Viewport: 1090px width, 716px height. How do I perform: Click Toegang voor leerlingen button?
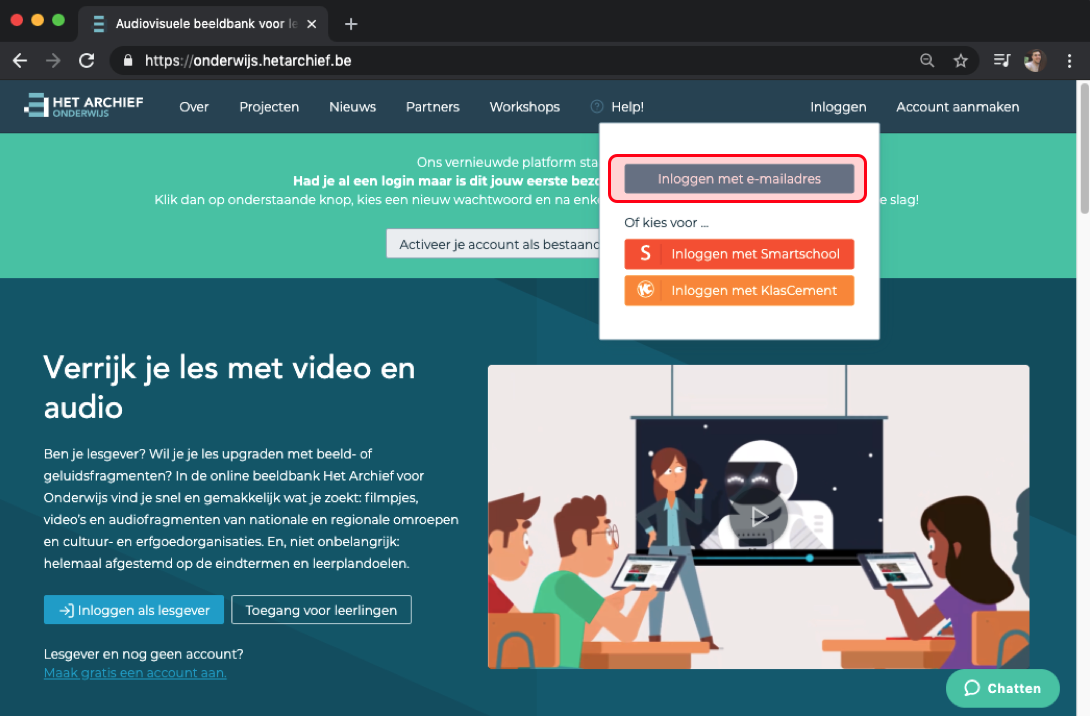point(321,610)
